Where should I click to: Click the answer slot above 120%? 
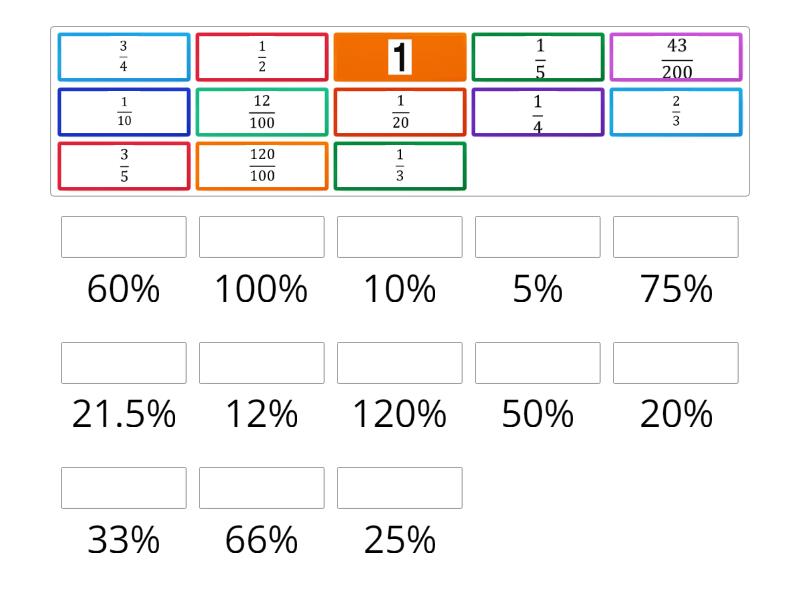pos(400,363)
